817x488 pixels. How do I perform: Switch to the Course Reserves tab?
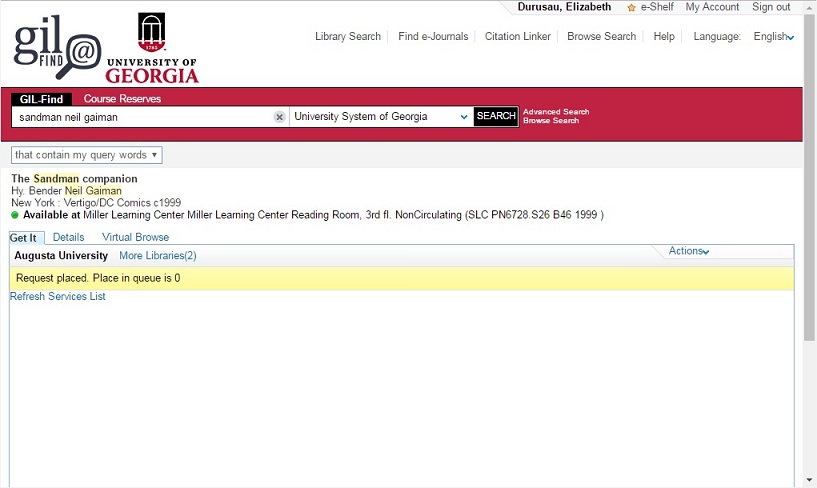pos(122,99)
